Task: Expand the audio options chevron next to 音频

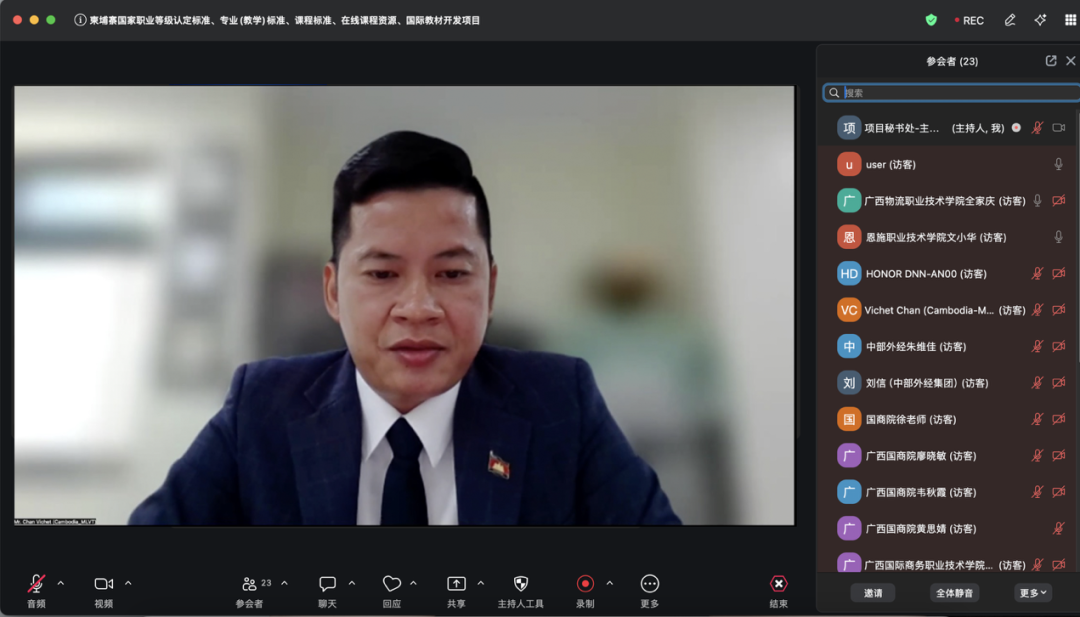Action: point(61,583)
